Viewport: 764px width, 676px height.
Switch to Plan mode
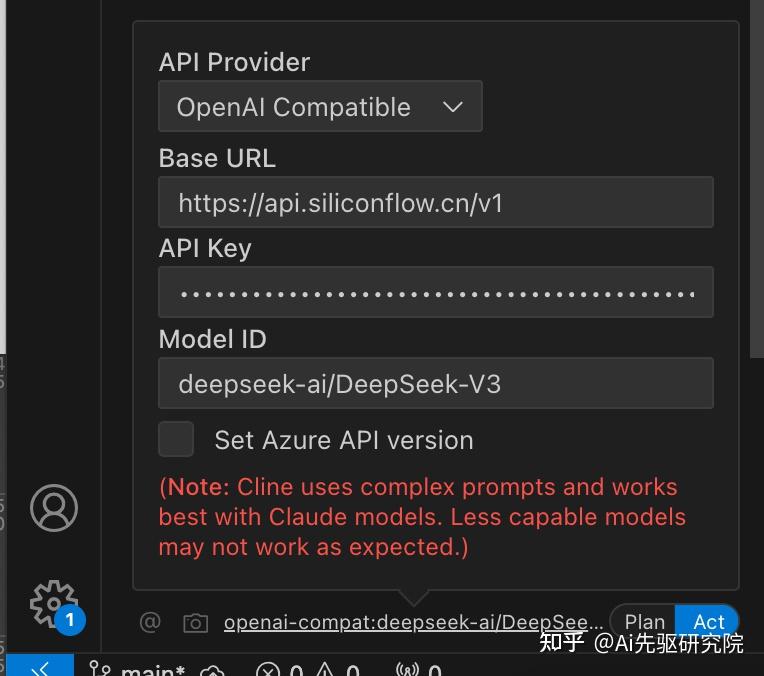coord(645,621)
